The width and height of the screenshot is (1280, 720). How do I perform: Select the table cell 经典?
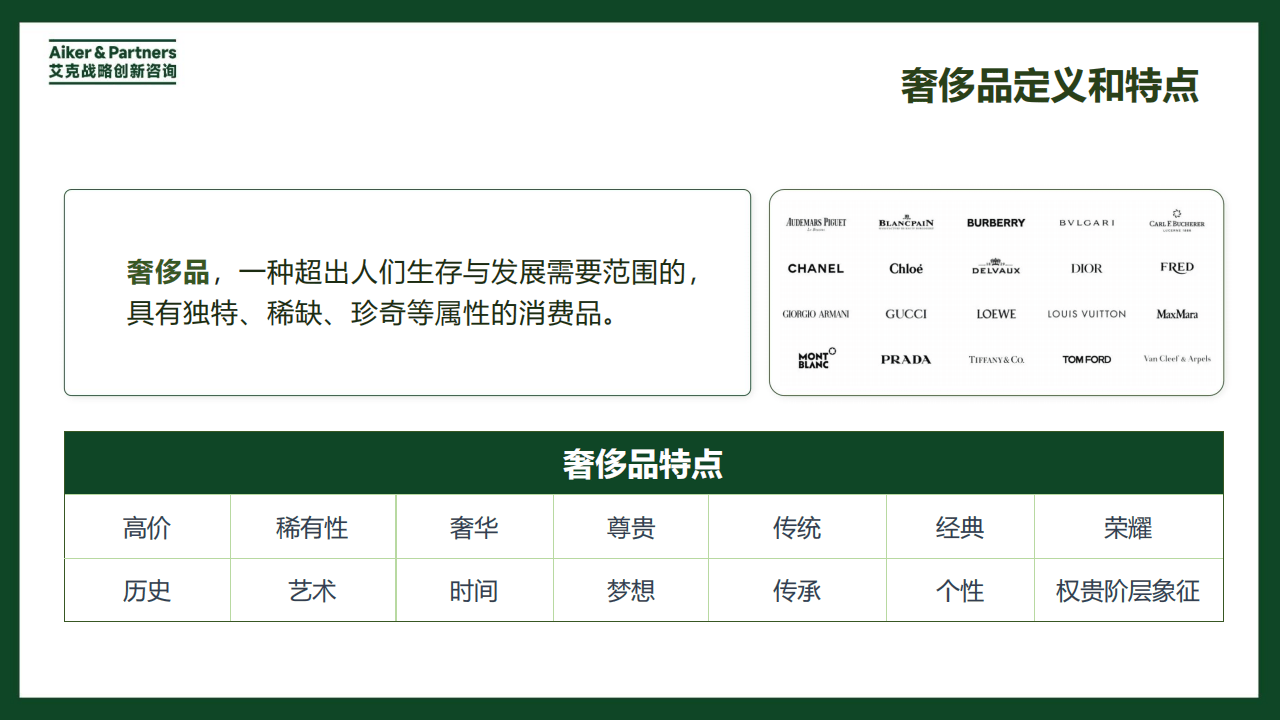[960, 528]
